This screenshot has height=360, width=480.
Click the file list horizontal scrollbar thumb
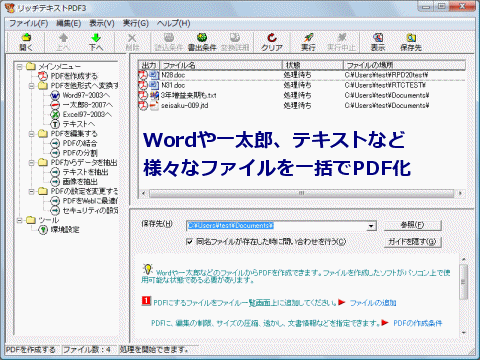pyautogui.click(x=302, y=193)
